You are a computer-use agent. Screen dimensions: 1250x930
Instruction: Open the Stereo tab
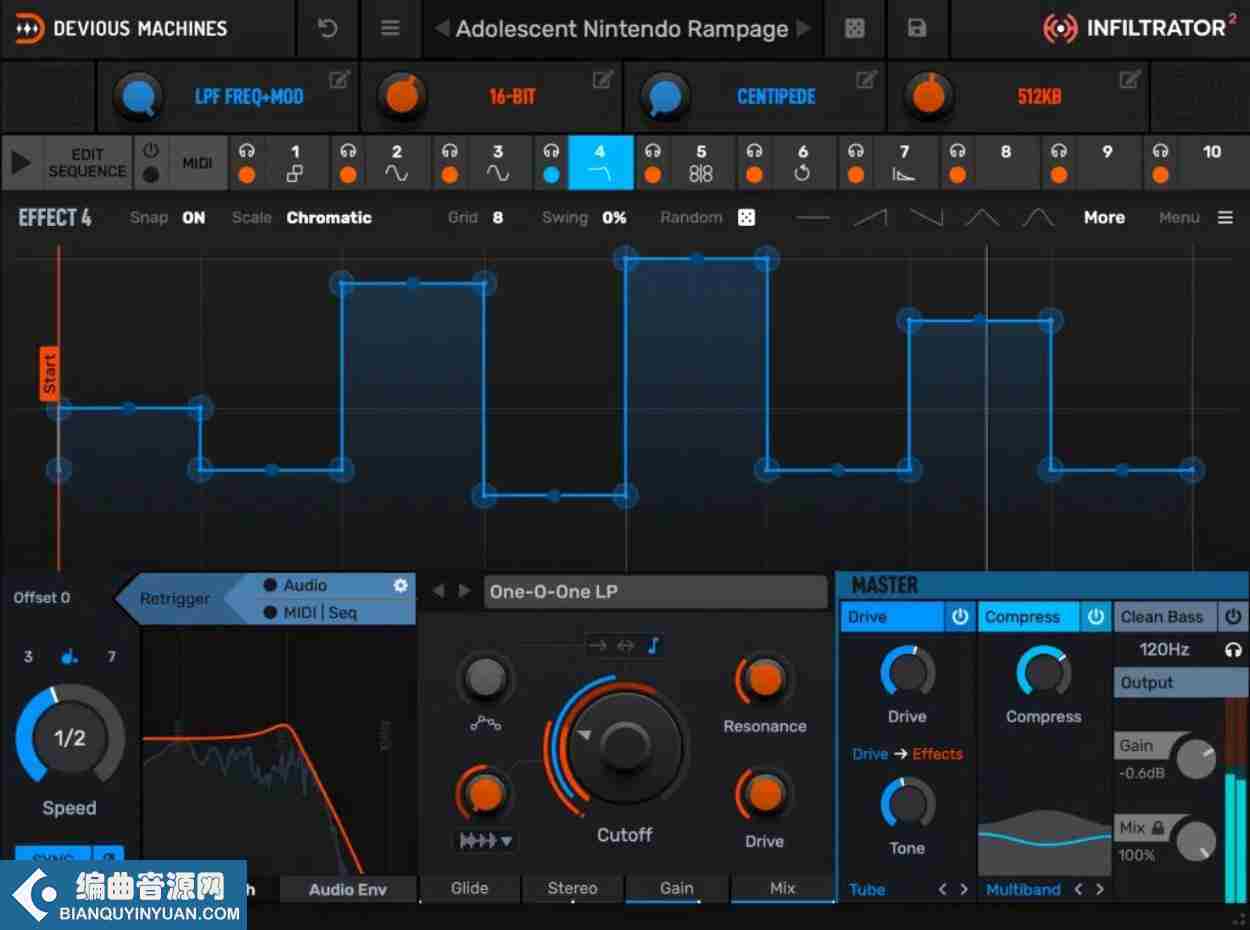[x=572, y=888]
